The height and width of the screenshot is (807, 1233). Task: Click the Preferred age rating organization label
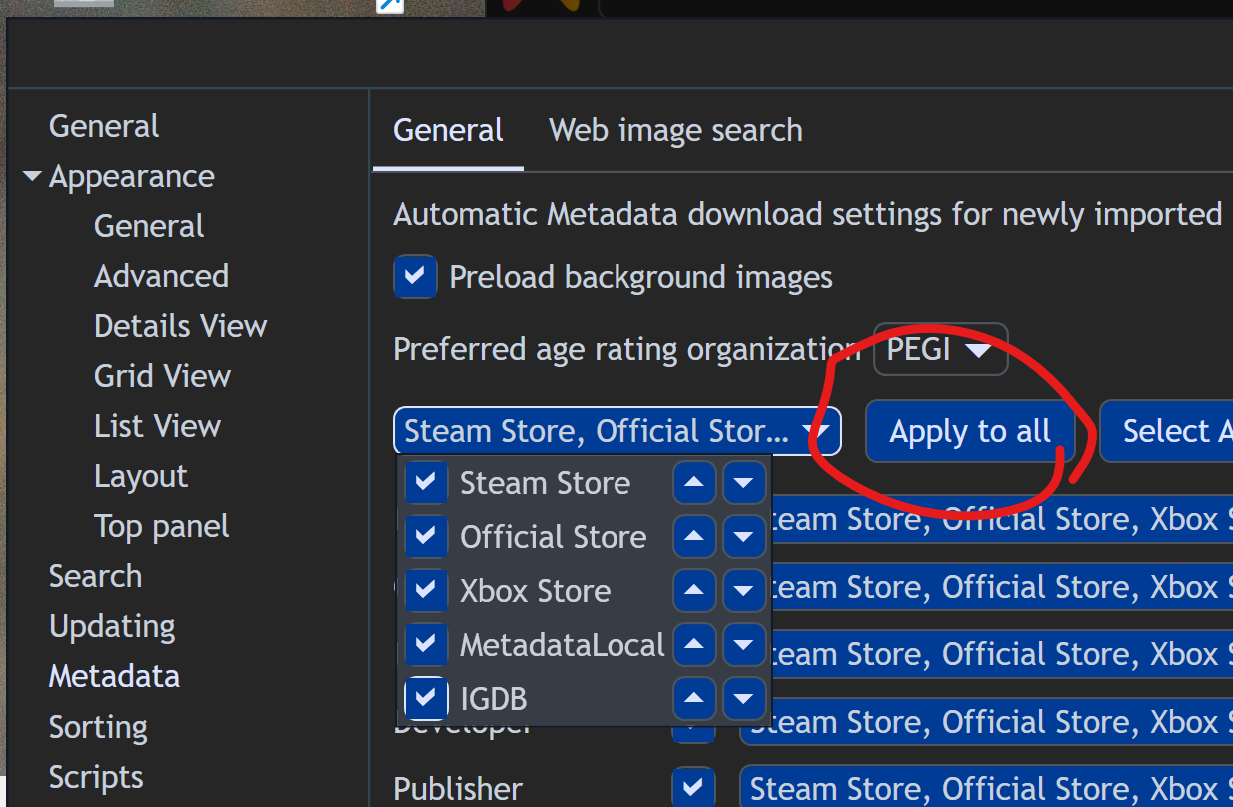(626, 349)
